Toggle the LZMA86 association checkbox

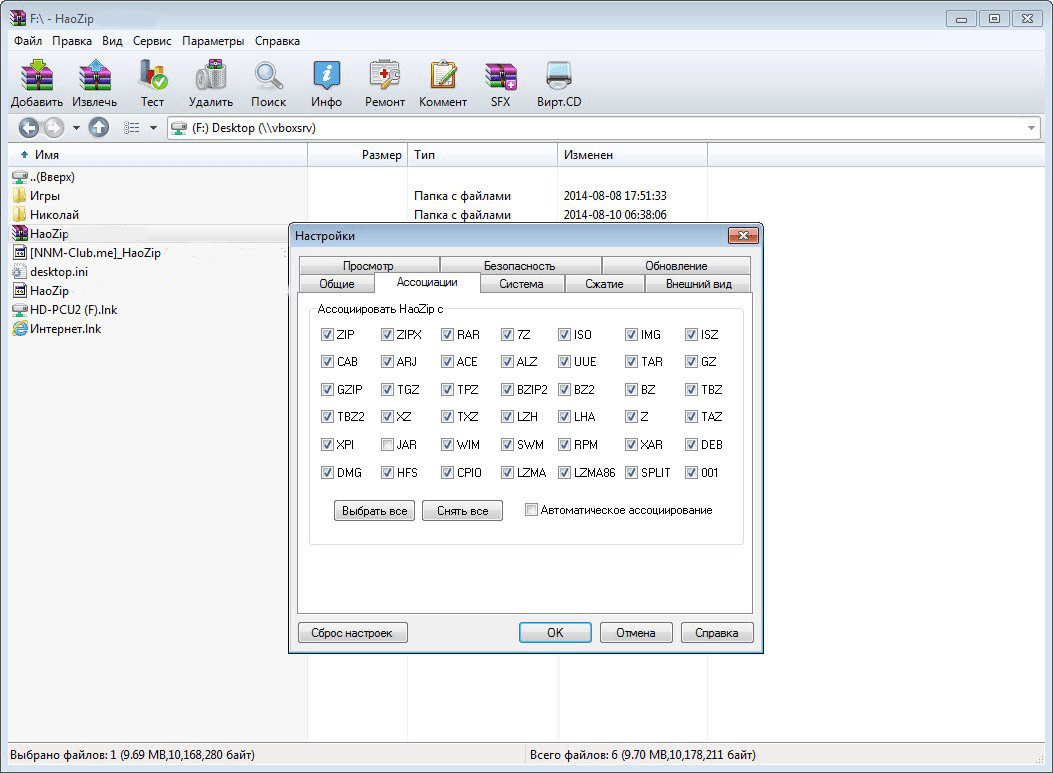pos(564,473)
